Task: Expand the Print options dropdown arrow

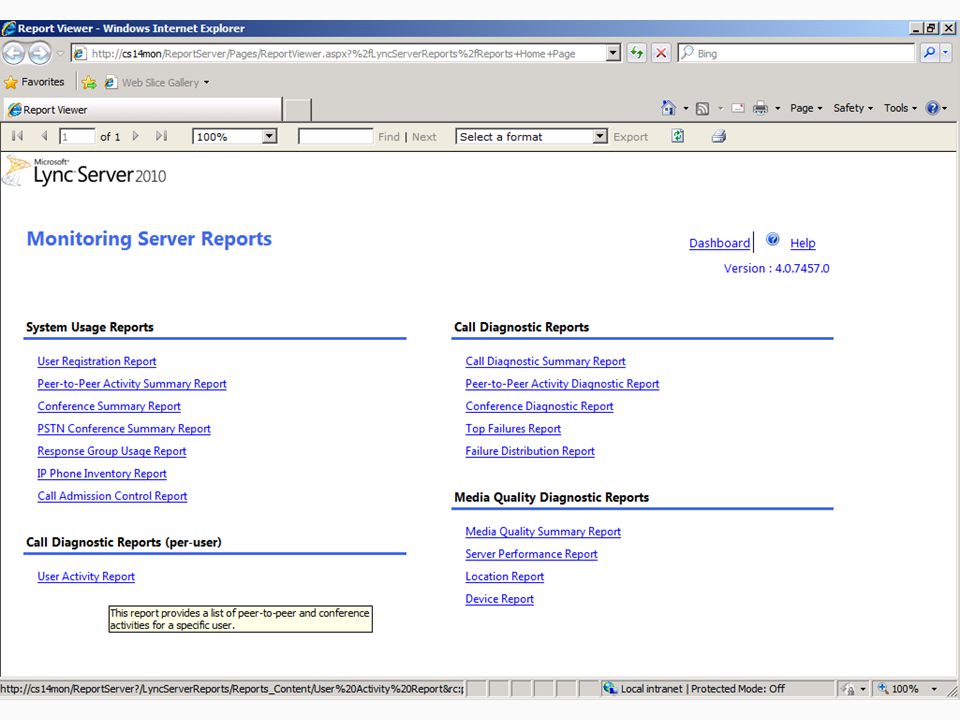Action: point(778,109)
